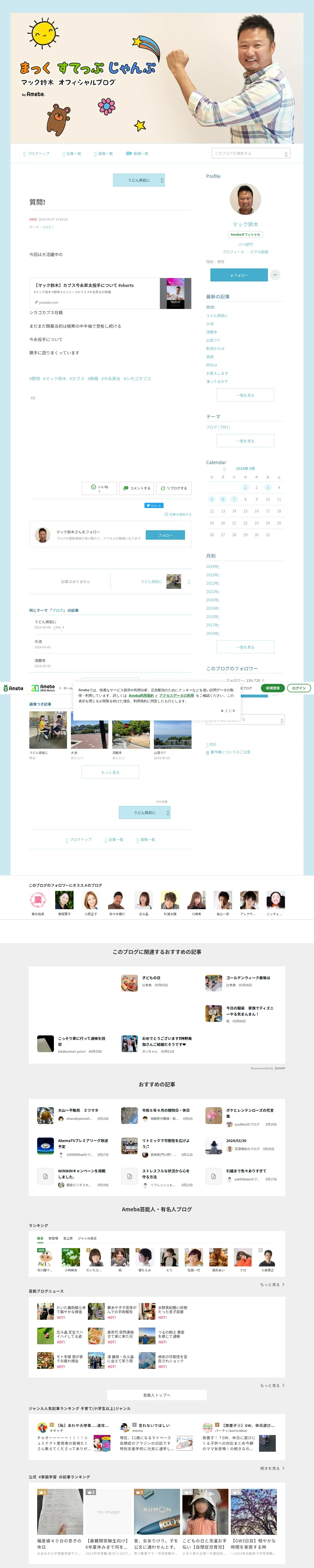Open the YouTube shorts embedded video thumbnail
The width and height of the screenshot is (314, 1568).
(175, 293)
